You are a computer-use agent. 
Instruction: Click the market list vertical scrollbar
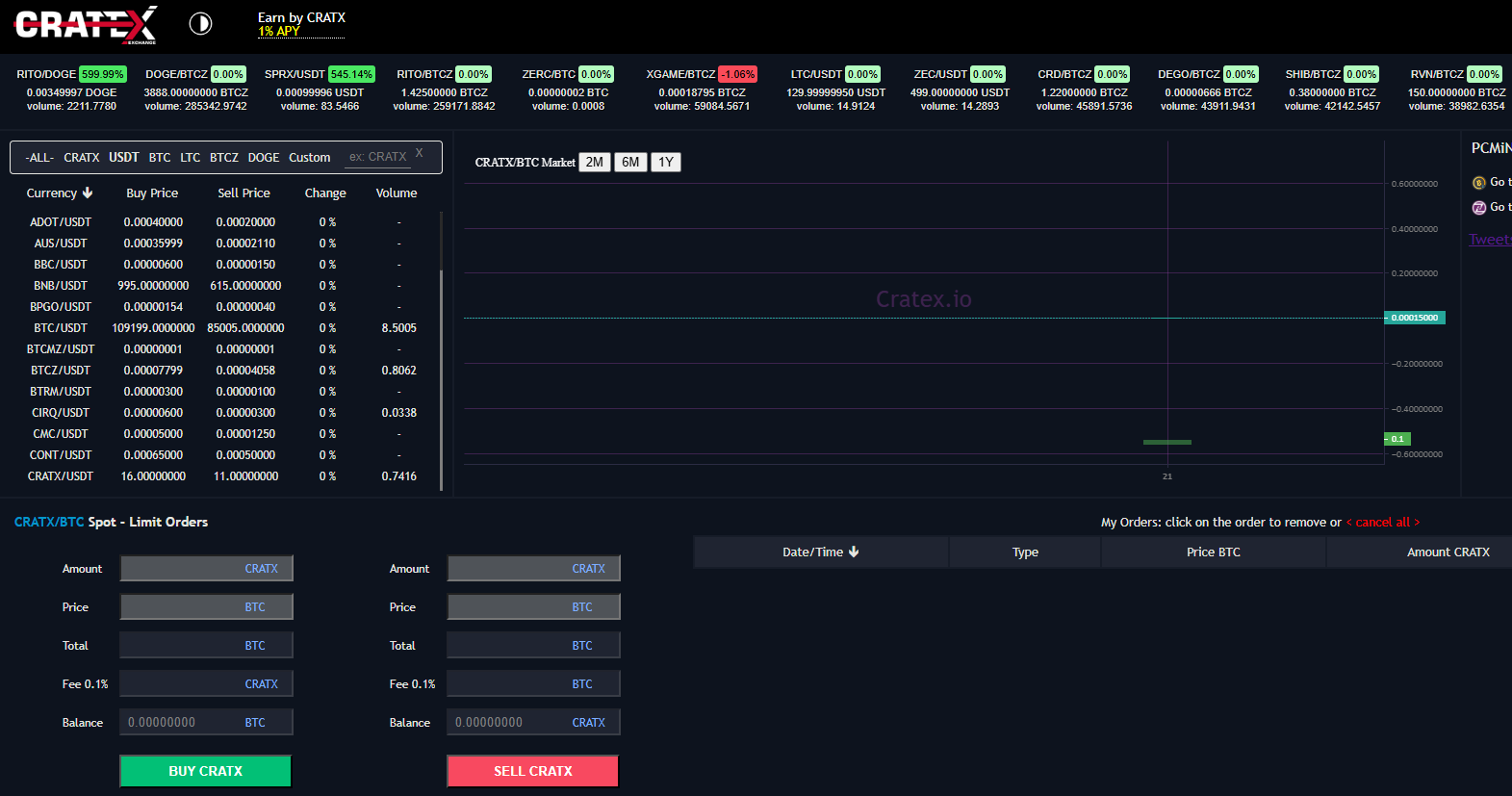point(441,380)
